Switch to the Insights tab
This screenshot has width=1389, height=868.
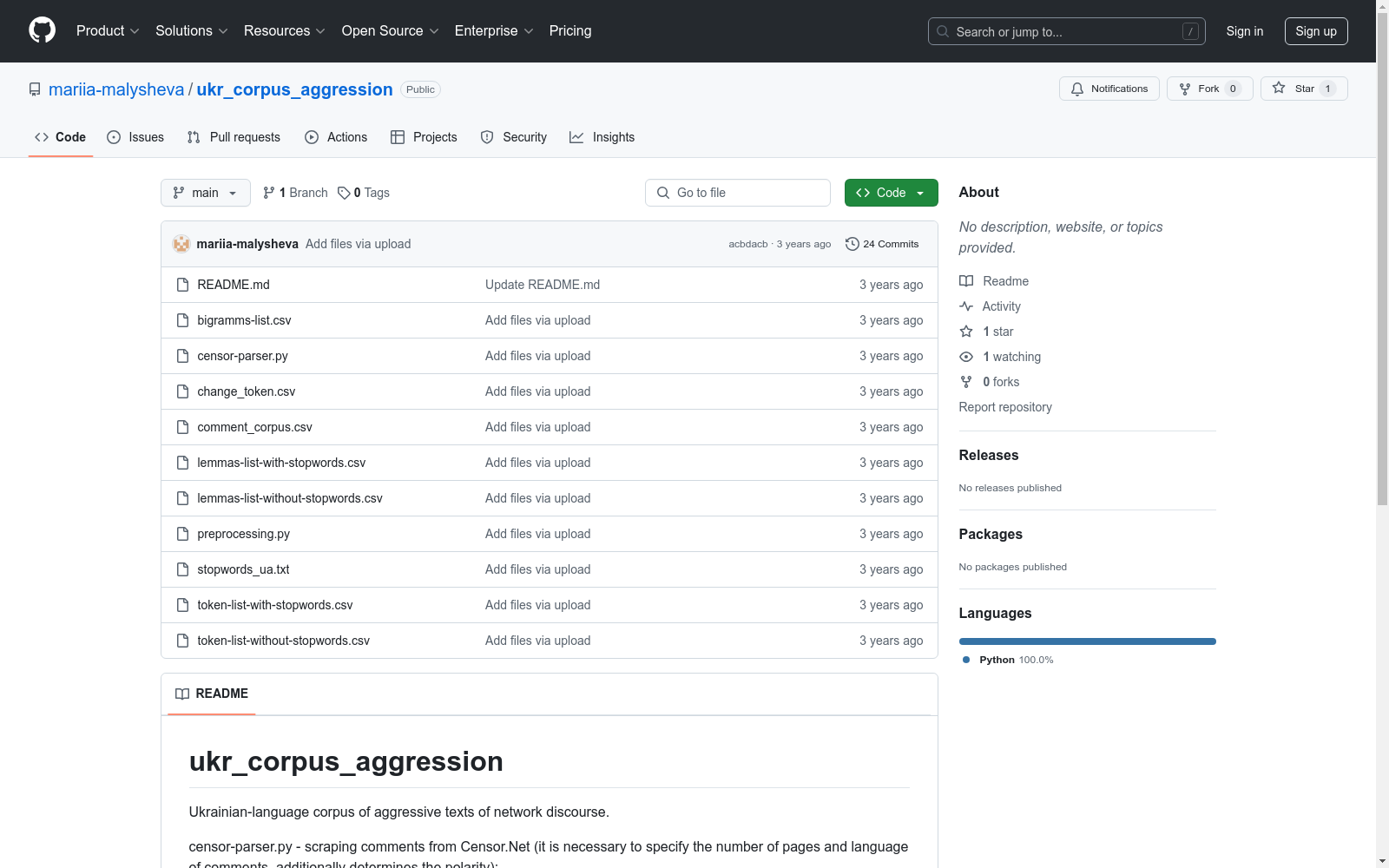(602, 137)
